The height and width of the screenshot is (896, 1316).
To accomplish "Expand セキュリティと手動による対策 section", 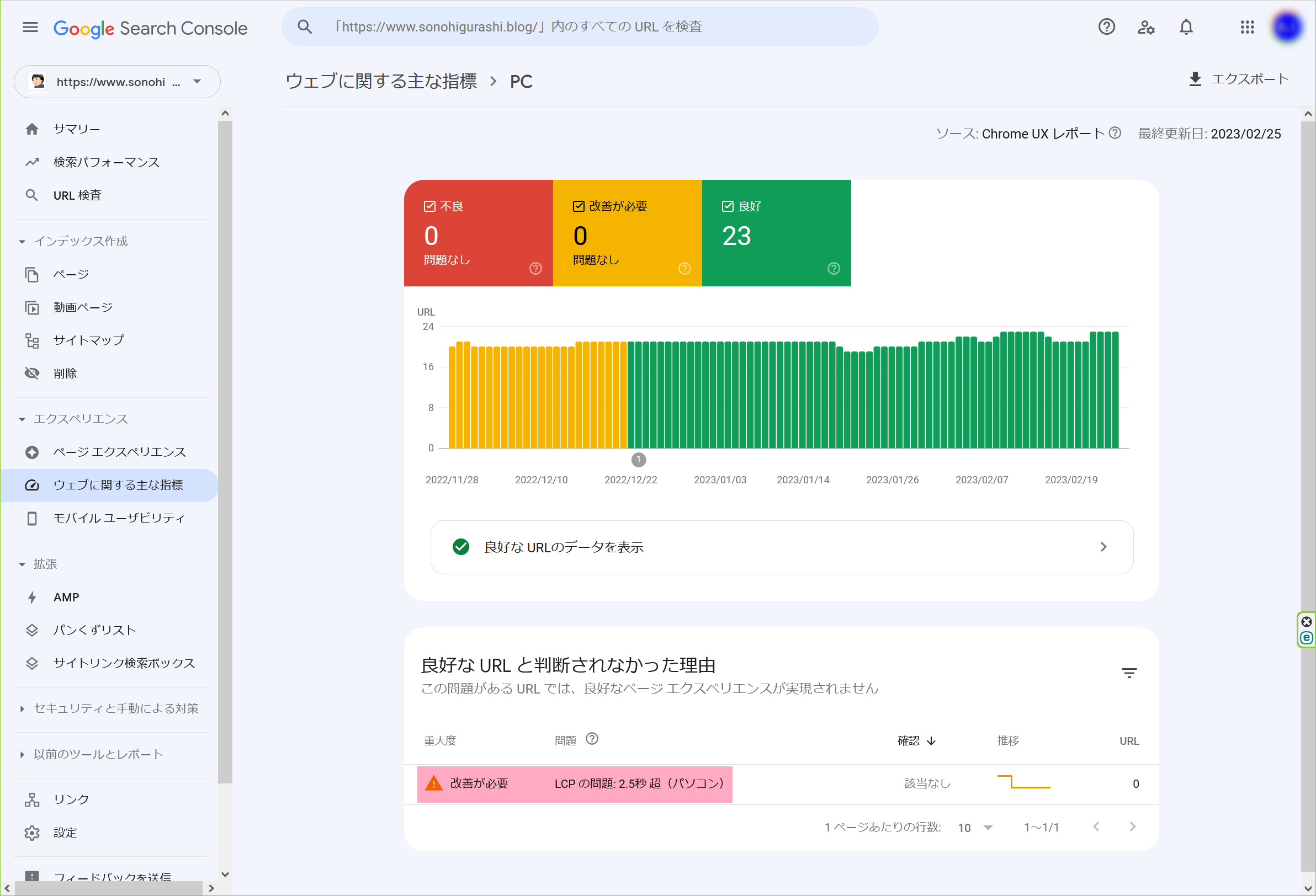I will pos(22,708).
